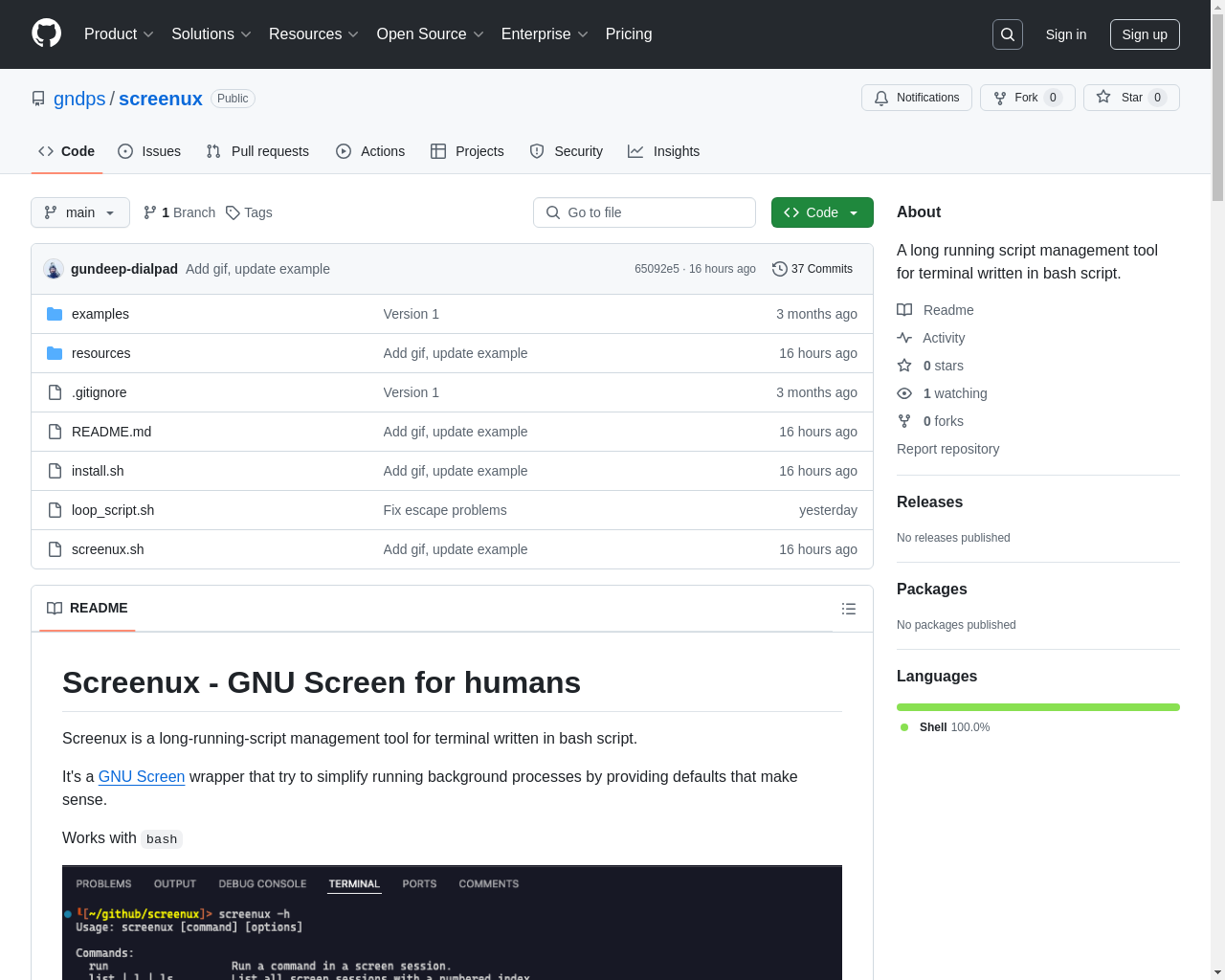Viewport: 1225px width, 980px height.
Task: Expand the Solutions menu
Action: [212, 34]
